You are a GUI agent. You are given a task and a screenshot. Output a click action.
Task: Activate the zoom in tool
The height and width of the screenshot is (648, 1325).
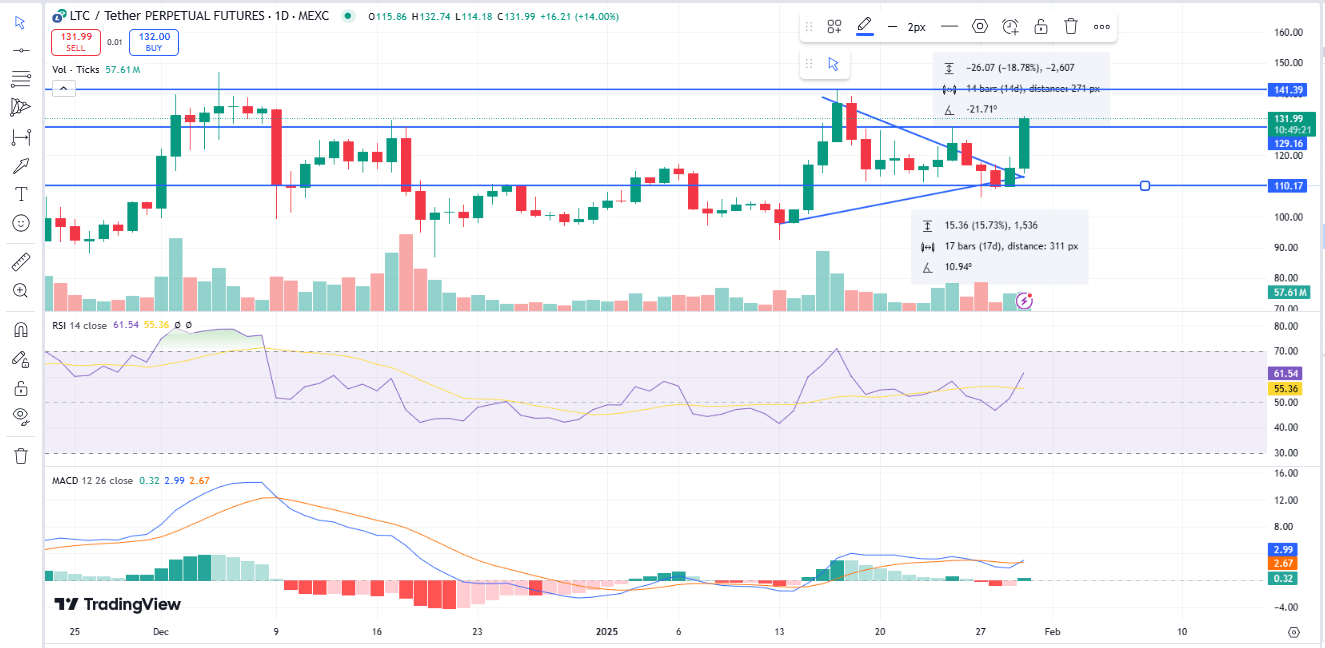tap(20, 291)
